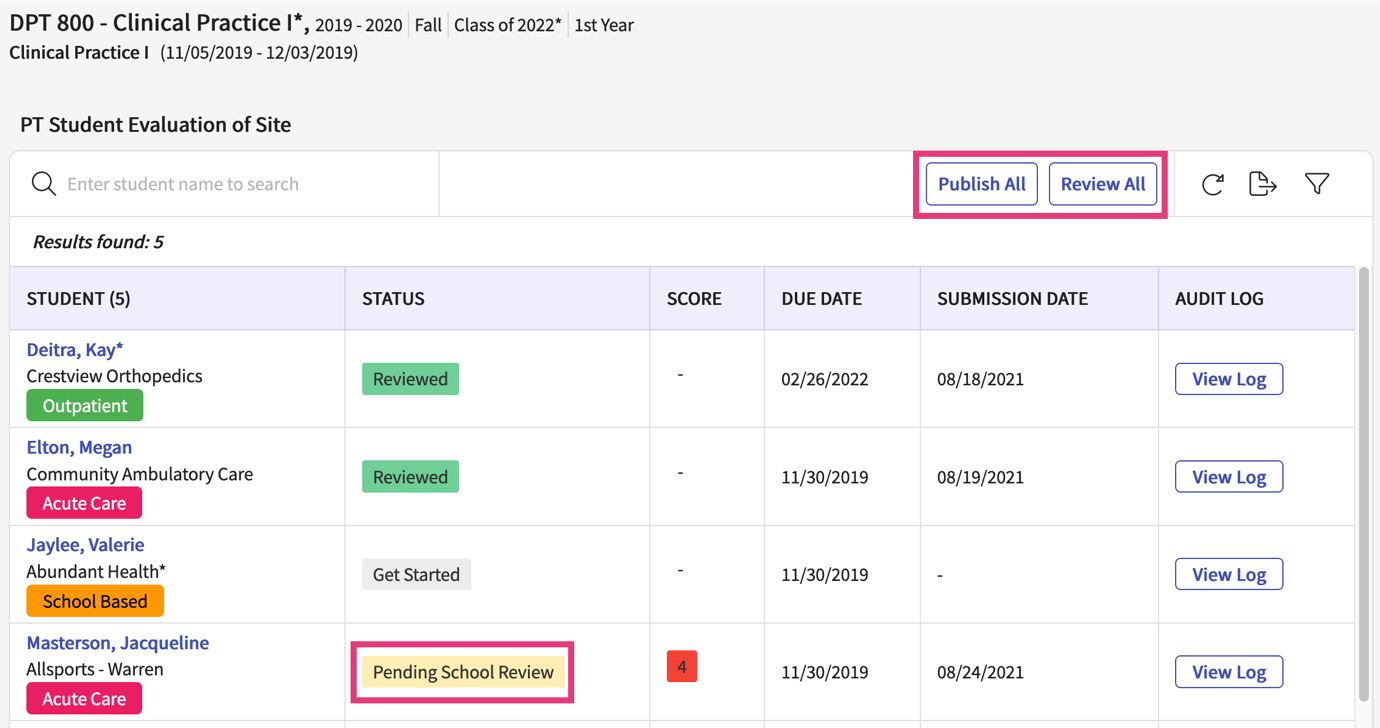1380x728 pixels.
Task: View audit log for Elton, Megan
Action: click(1228, 477)
